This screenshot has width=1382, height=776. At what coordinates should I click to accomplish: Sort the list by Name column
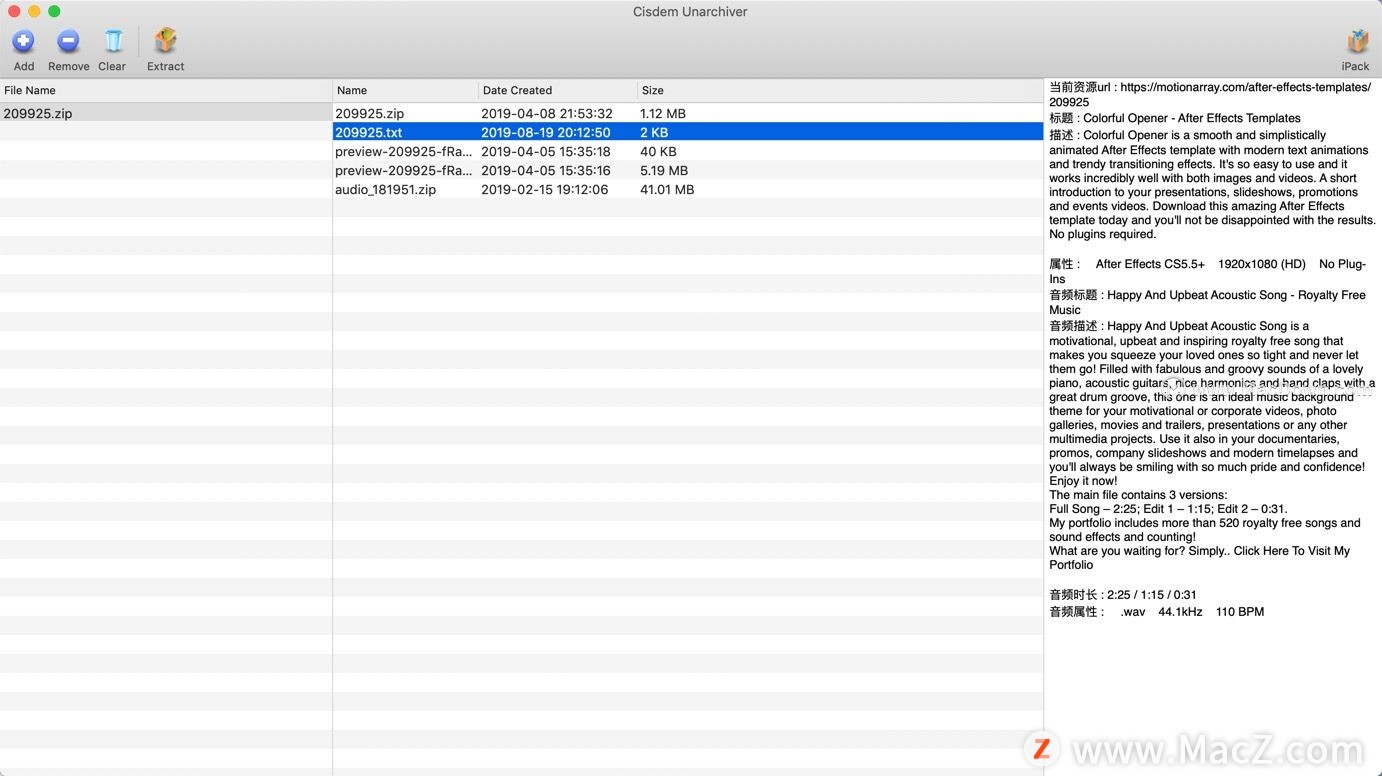(406, 90)
